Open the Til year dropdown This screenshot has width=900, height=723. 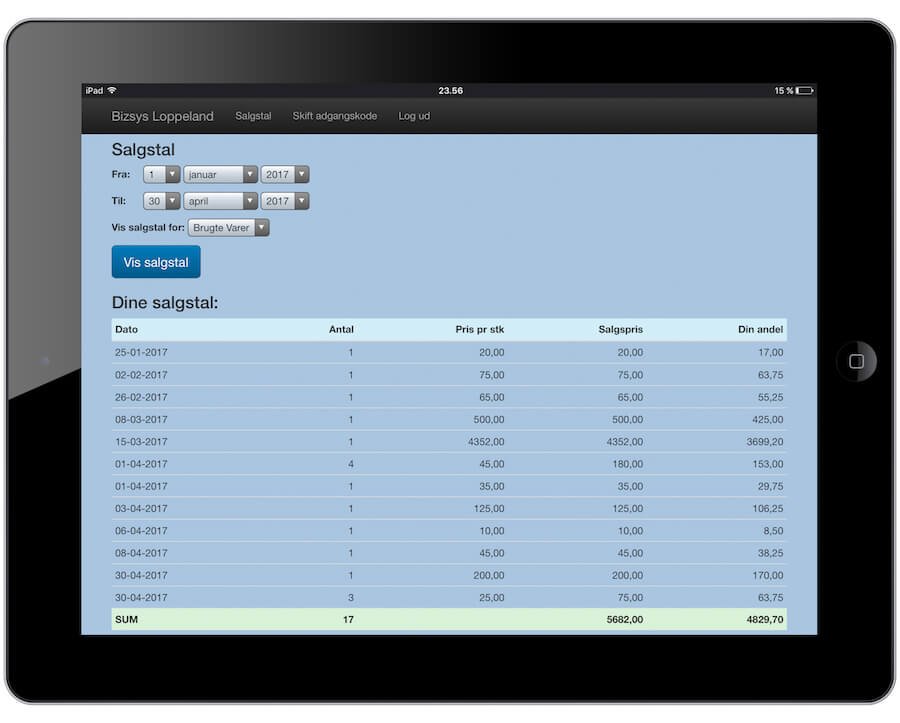tap(285, 201)
